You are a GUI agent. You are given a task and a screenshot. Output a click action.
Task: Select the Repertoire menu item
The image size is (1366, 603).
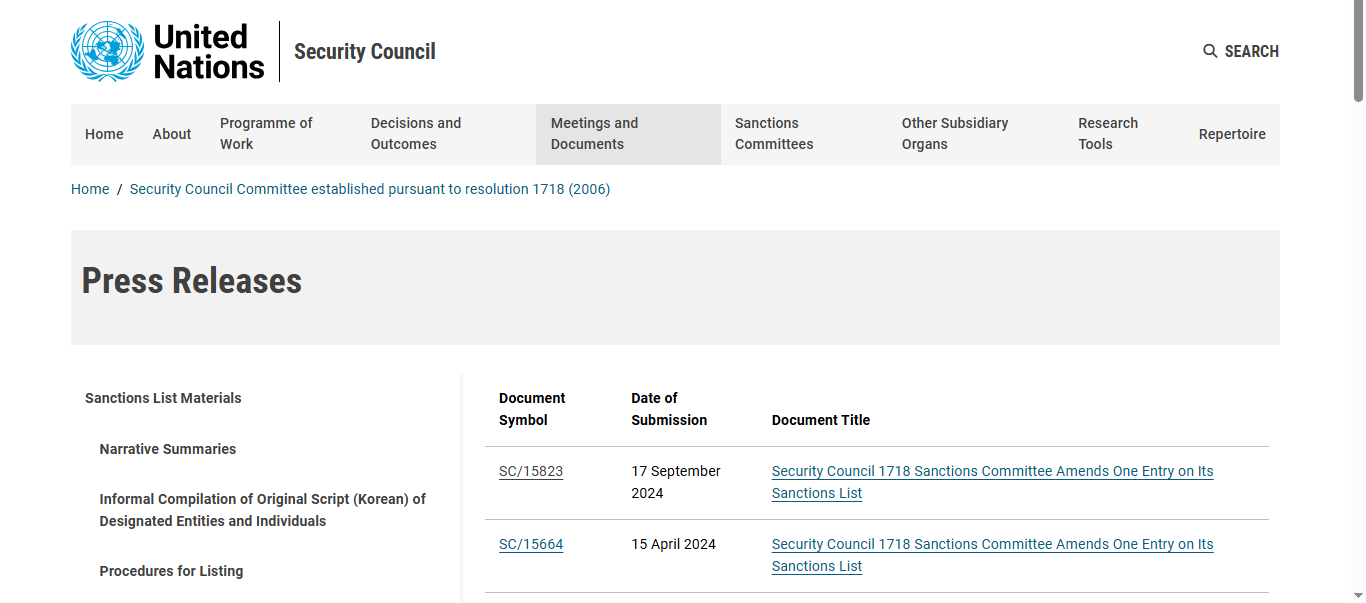[x=1232, y=134]
